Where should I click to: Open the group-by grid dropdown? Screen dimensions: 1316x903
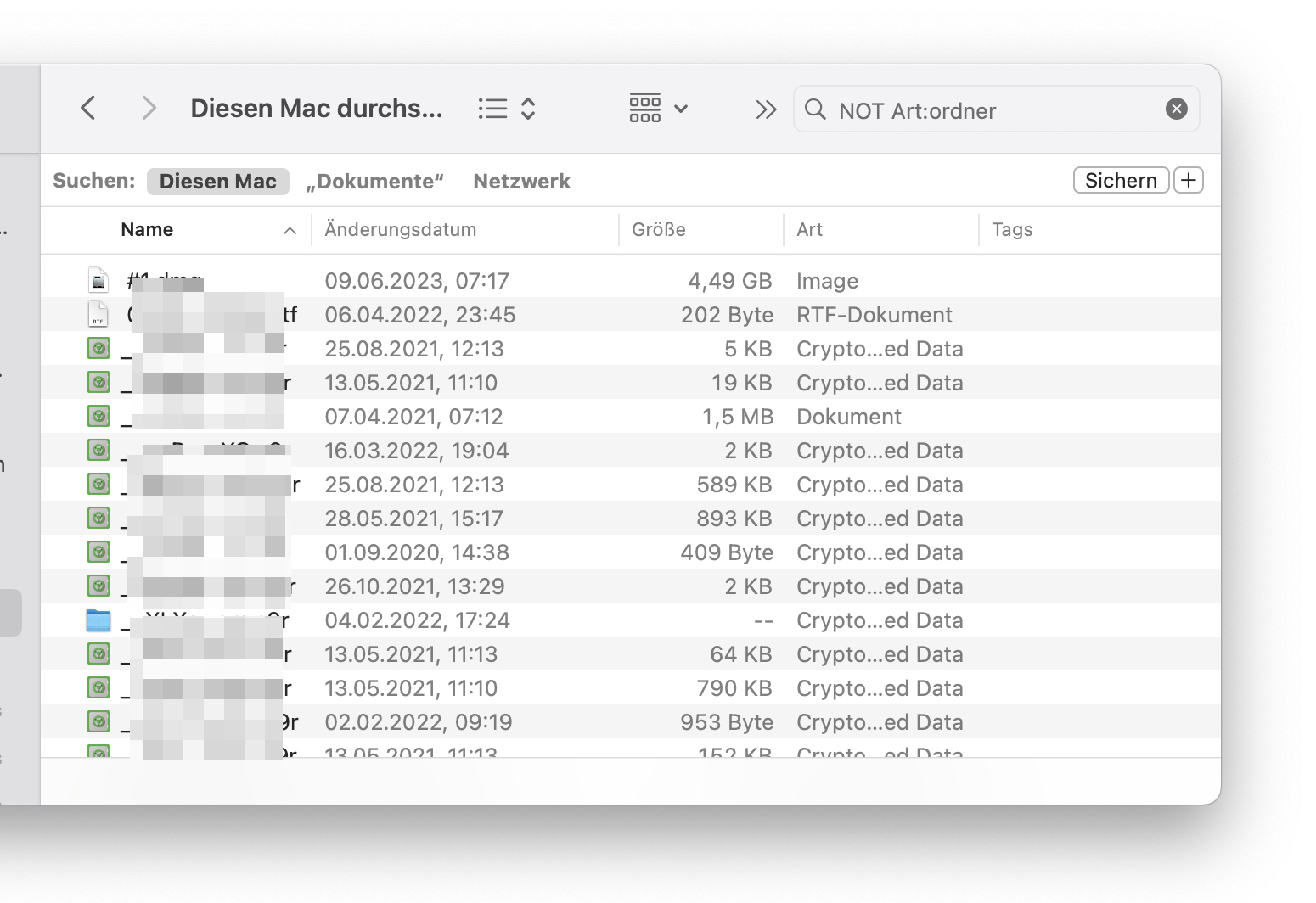pyautogui.click(x=658, y=109)
